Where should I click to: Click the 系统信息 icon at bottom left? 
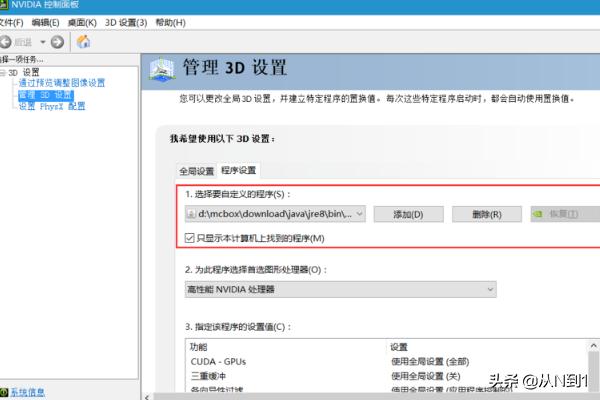pos(4,392)
